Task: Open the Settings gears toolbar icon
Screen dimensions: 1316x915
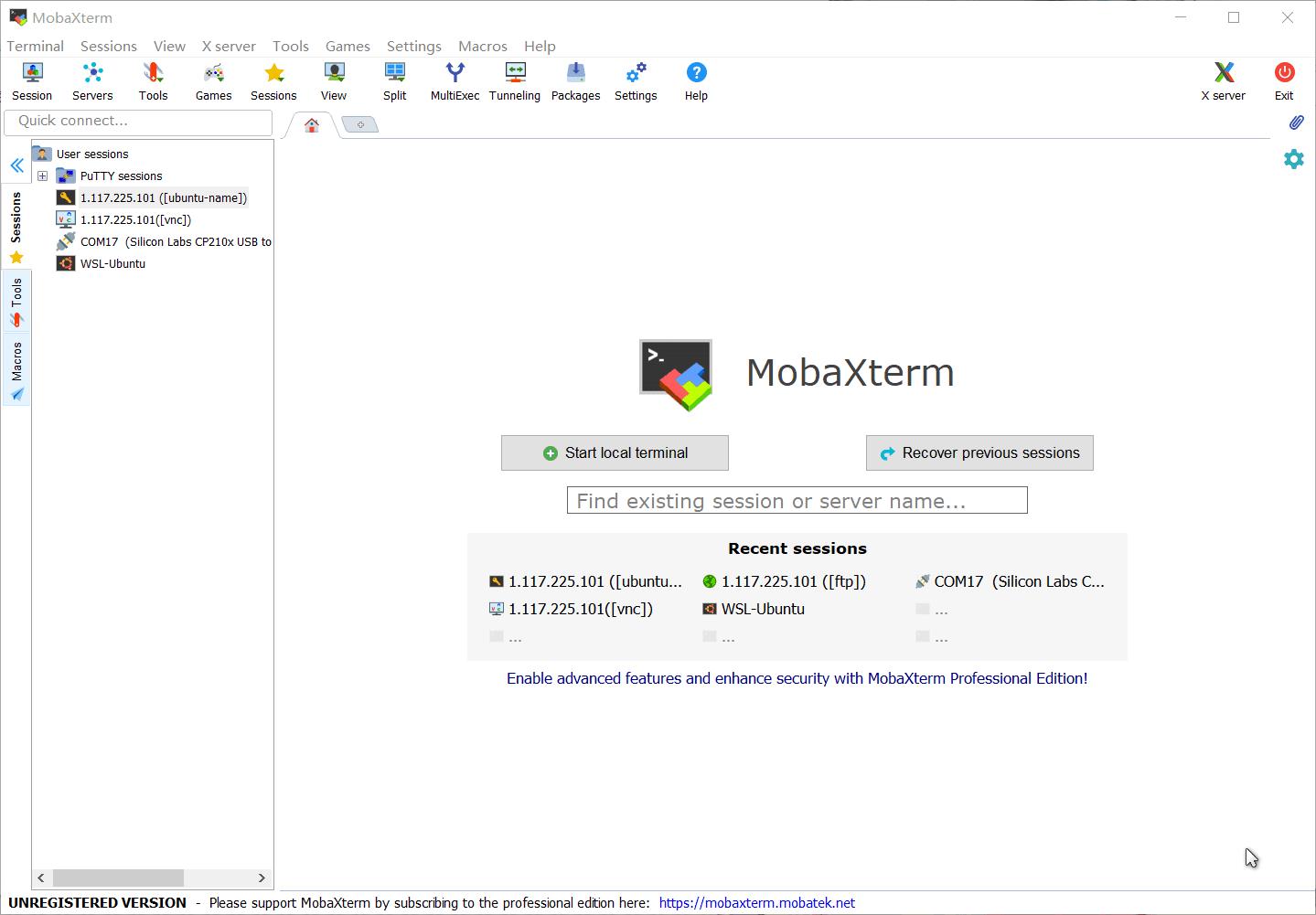Action: tap(636, 81)
